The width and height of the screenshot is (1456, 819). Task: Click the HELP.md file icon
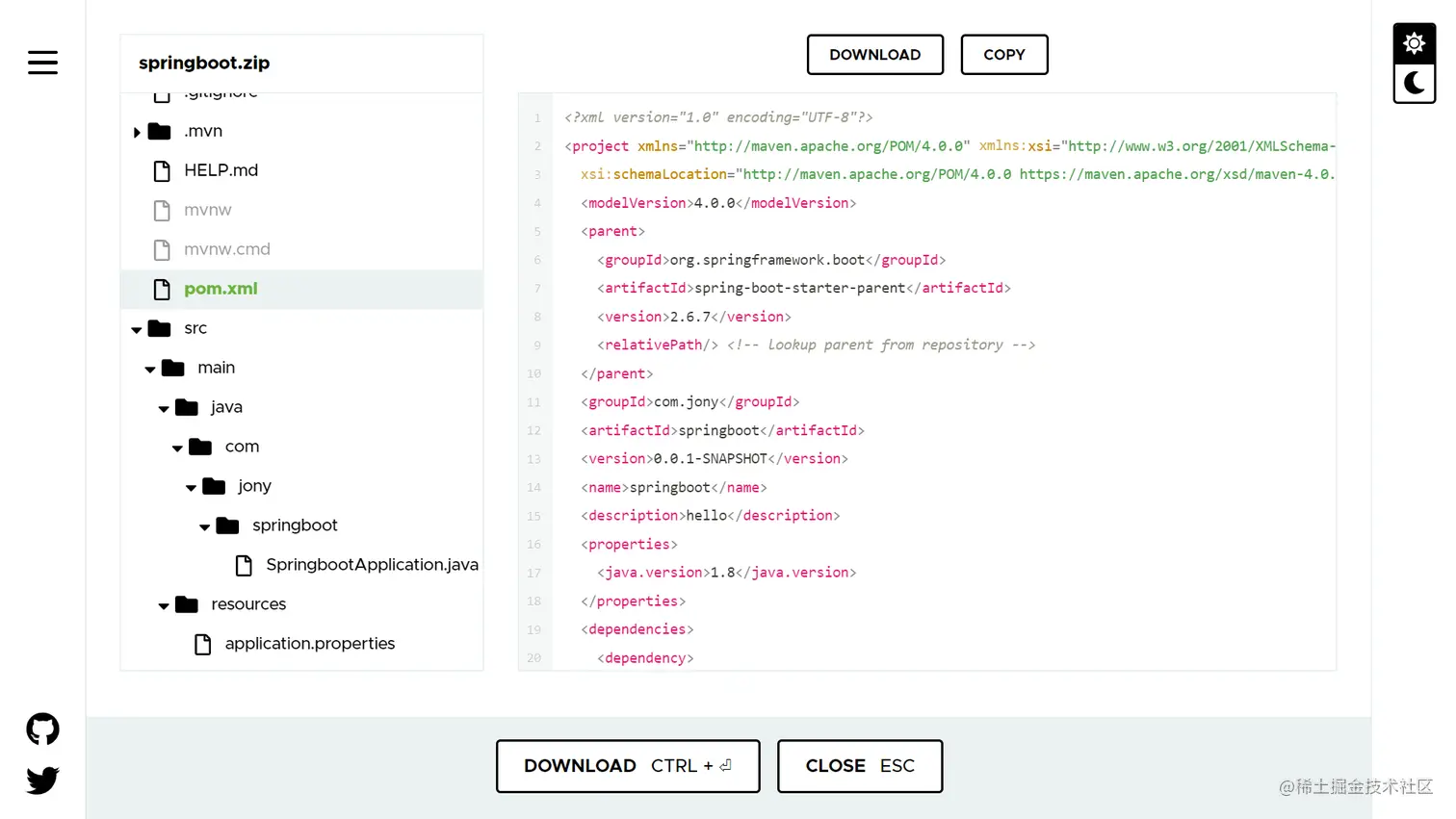(x=162, y=171)
